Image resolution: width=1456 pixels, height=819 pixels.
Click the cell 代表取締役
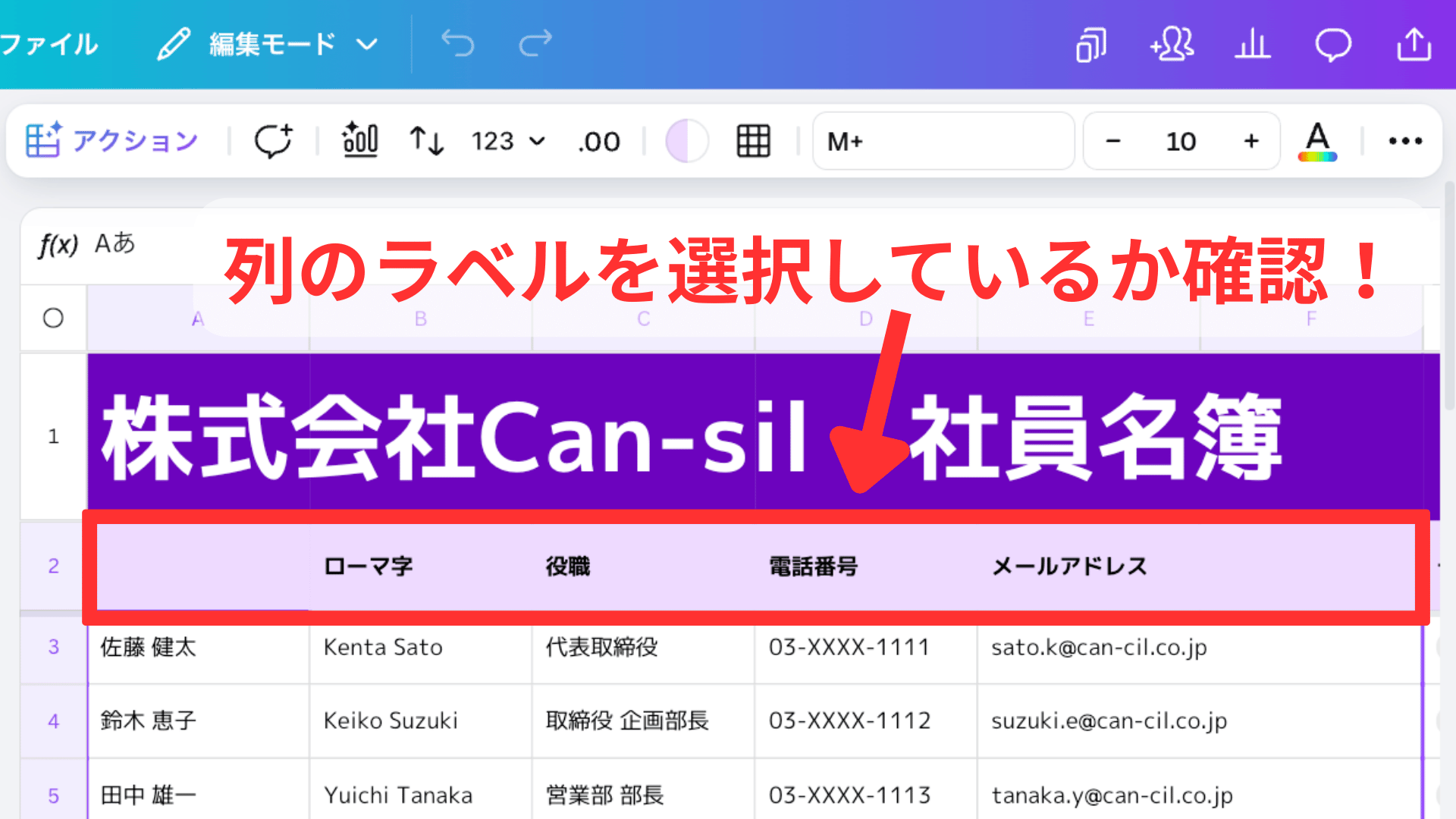click(x=643, y=647)
